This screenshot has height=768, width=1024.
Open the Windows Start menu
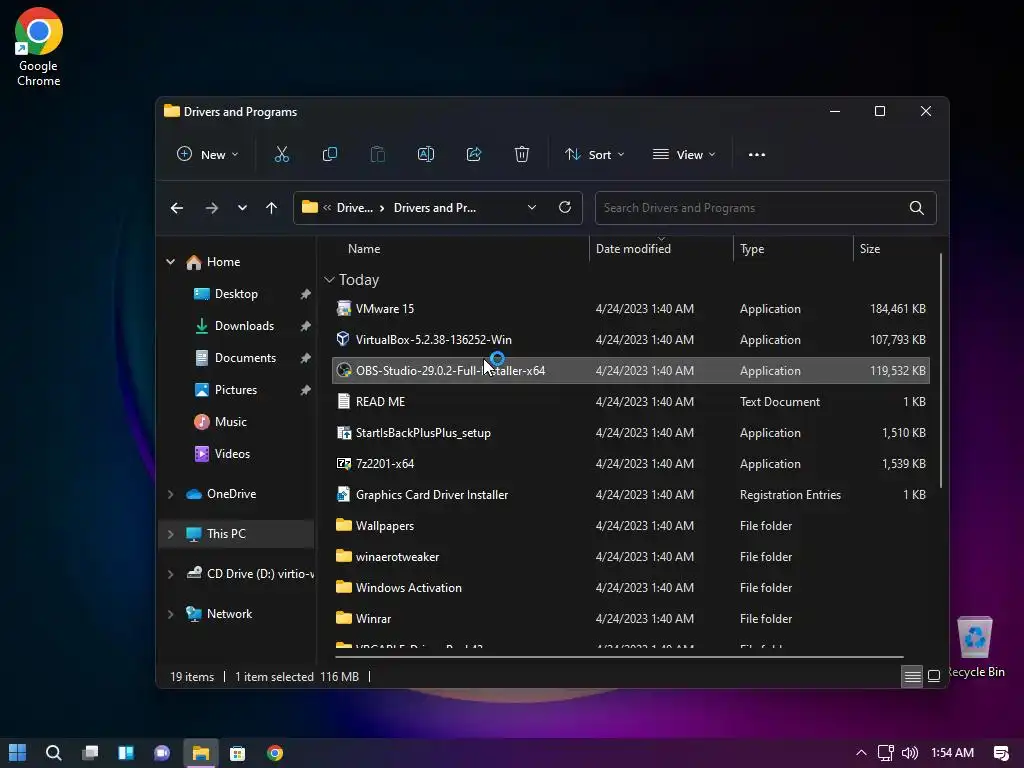(x=18, y=753)
